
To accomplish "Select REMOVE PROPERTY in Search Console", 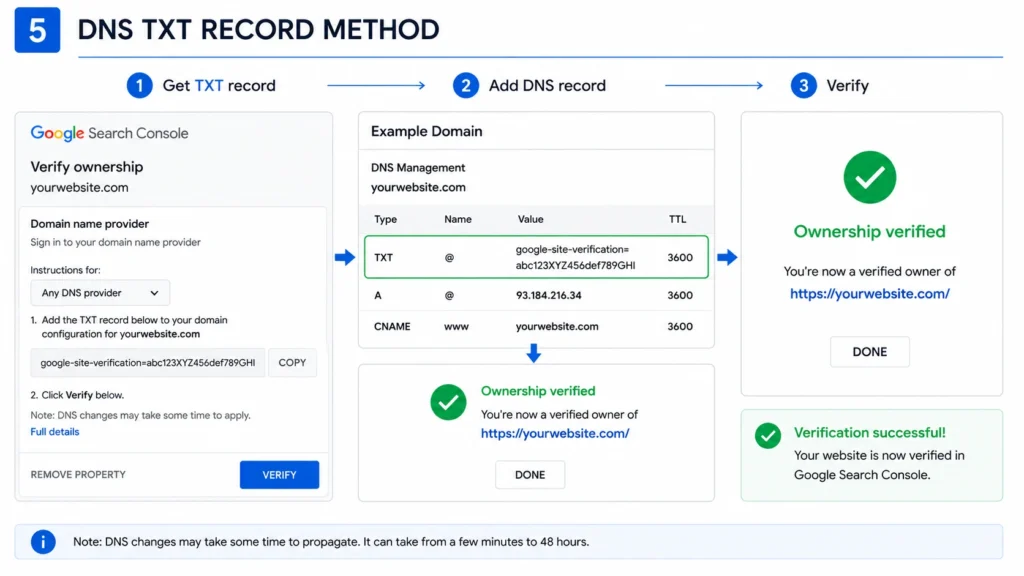I will [78, 475].
